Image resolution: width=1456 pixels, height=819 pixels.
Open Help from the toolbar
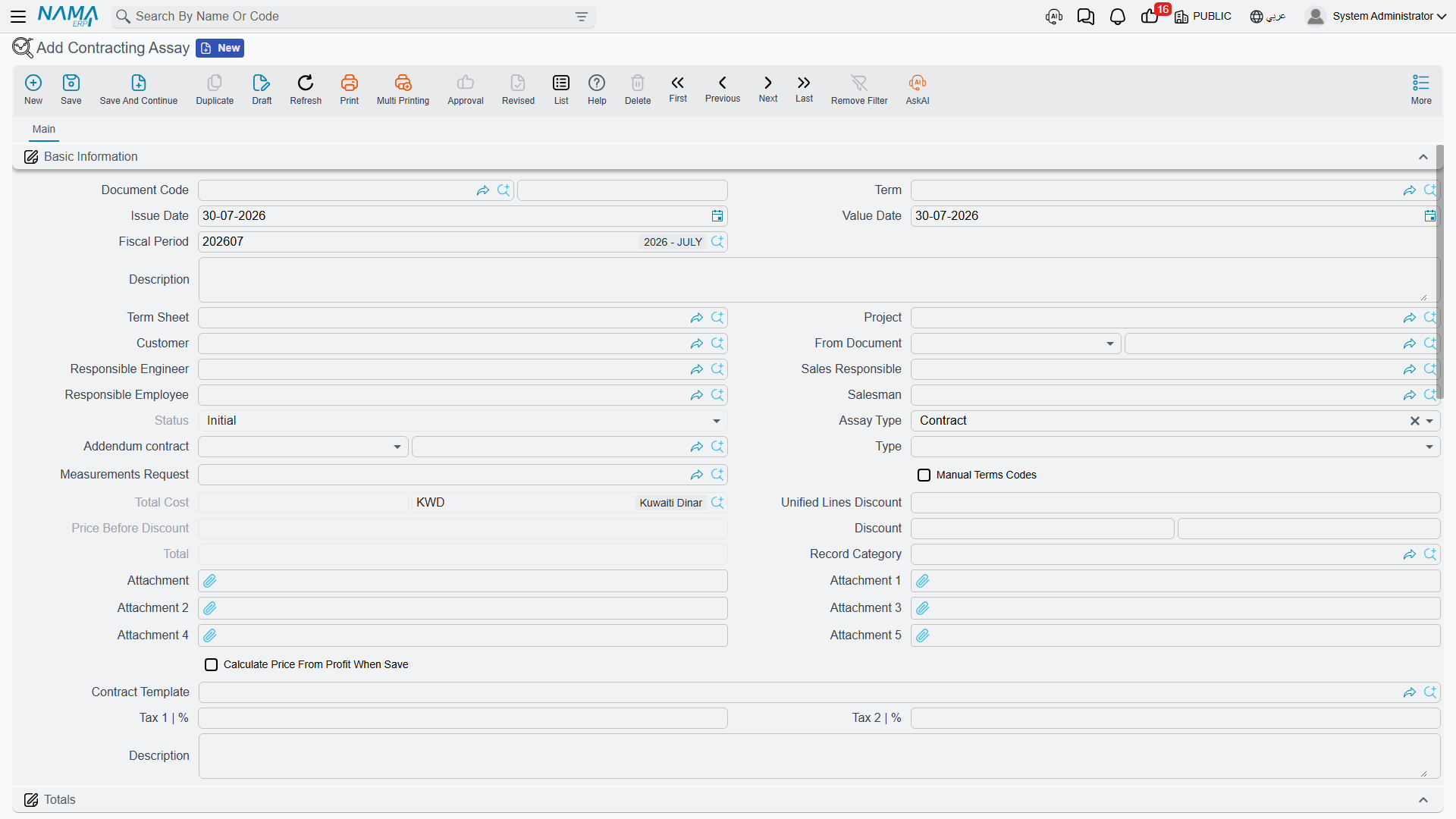tap(597, 83)
